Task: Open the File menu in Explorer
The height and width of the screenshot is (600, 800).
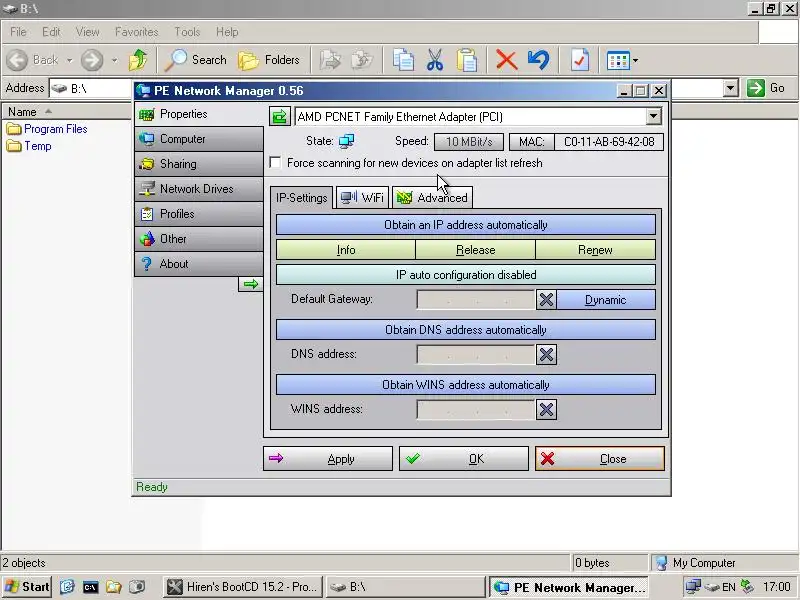Action: point(18,32)
